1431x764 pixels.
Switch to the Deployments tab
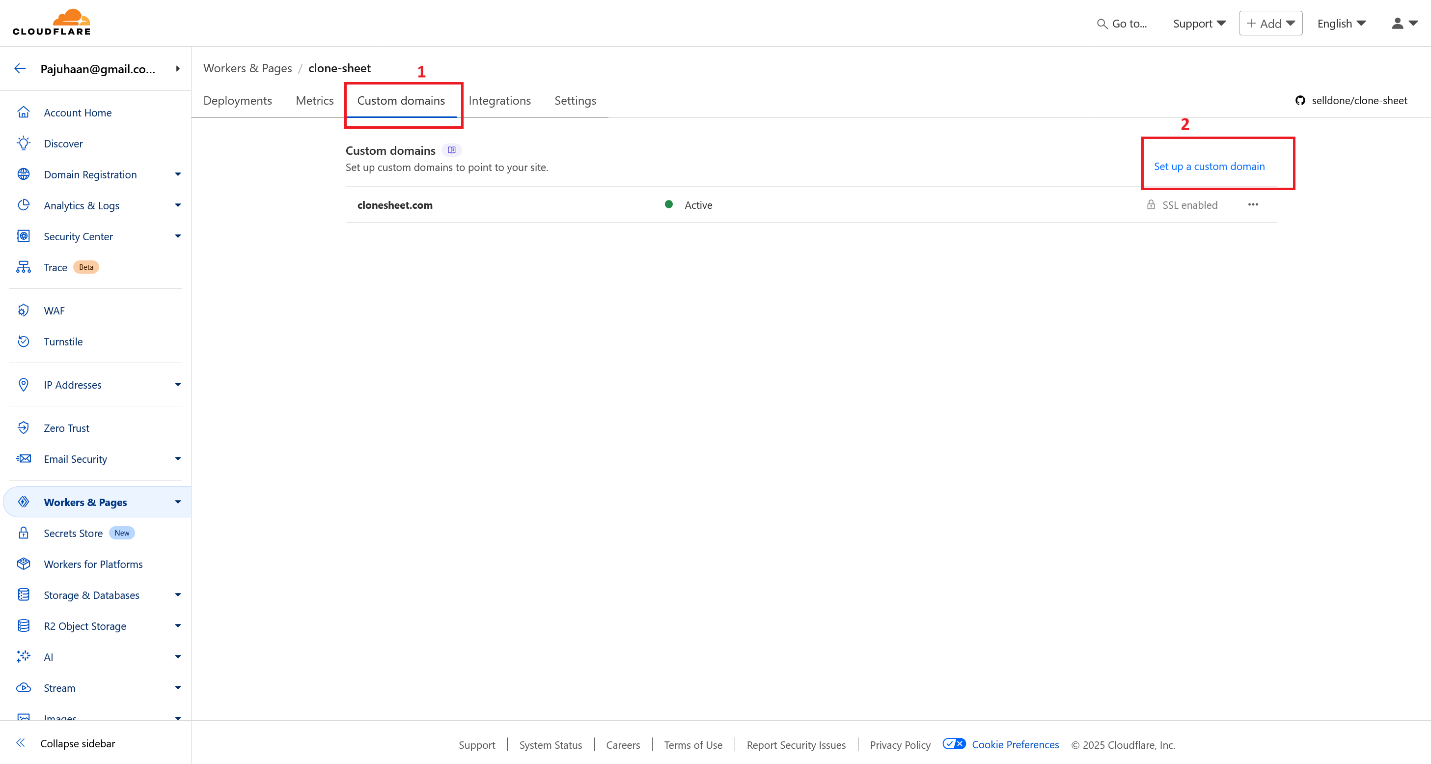point(237,101)
